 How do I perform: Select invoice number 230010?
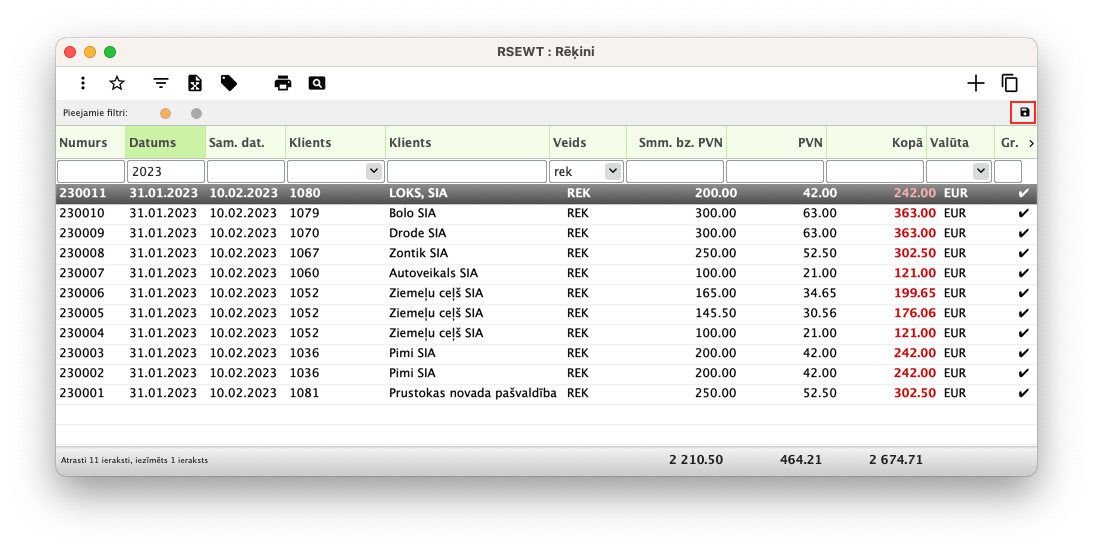pos(82,213)
